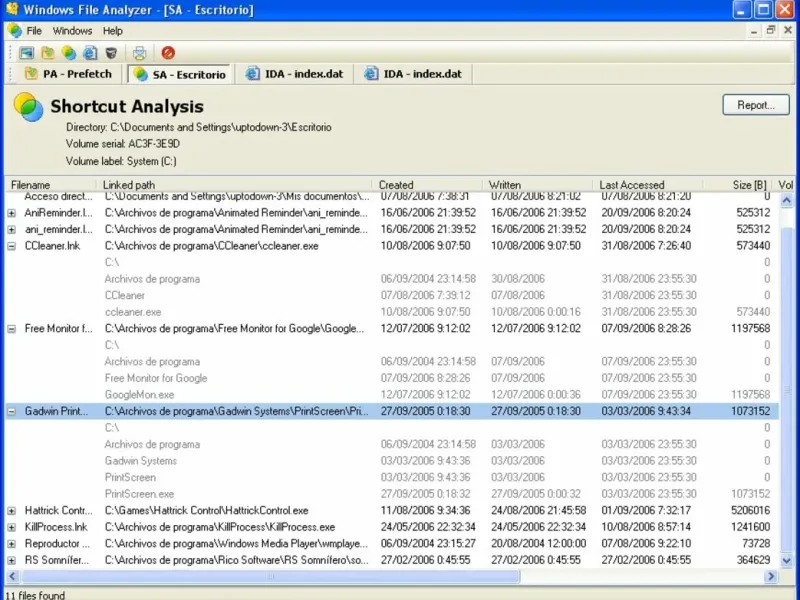
Task: Collapse the Free Monitor f... entry
Action: pyautogui.click(x=11, y=329)
